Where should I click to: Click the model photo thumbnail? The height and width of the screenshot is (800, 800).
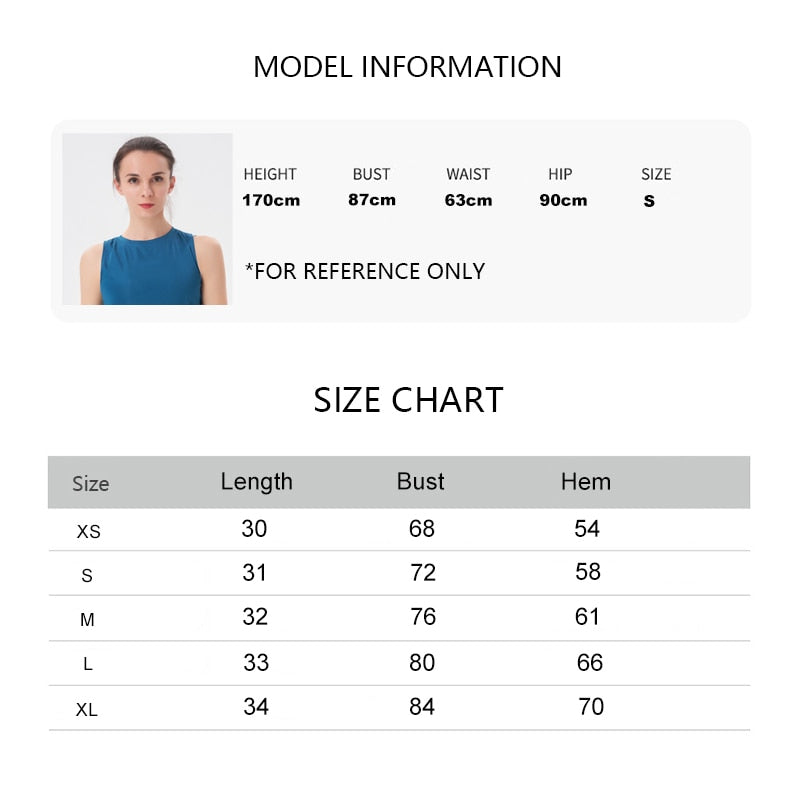point(147,219)
